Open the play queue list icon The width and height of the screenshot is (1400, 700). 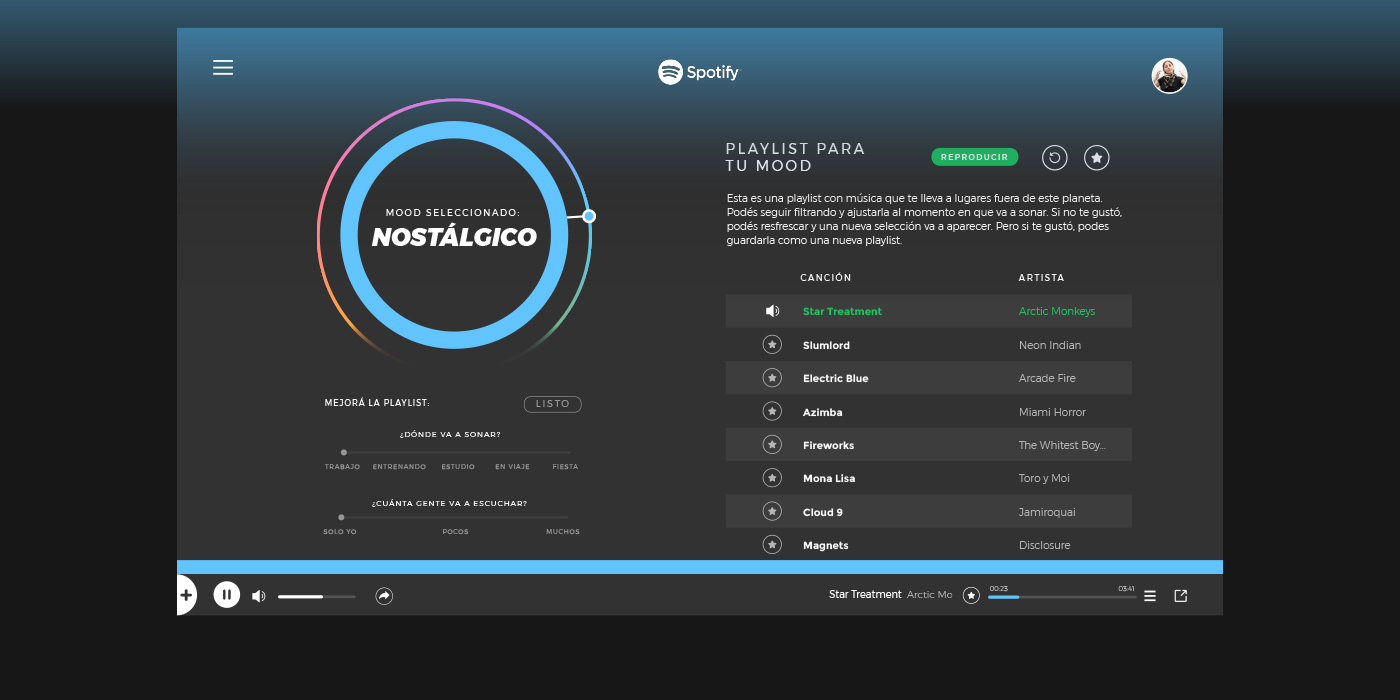pyautogui.click(x=1150, y=596)
